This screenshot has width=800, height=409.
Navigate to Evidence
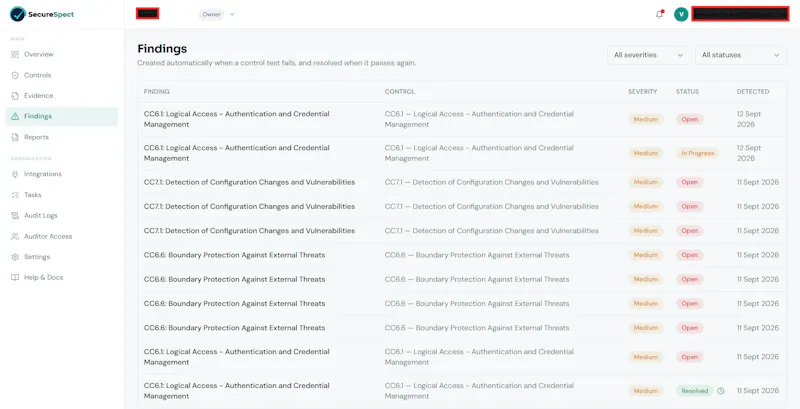61,95
